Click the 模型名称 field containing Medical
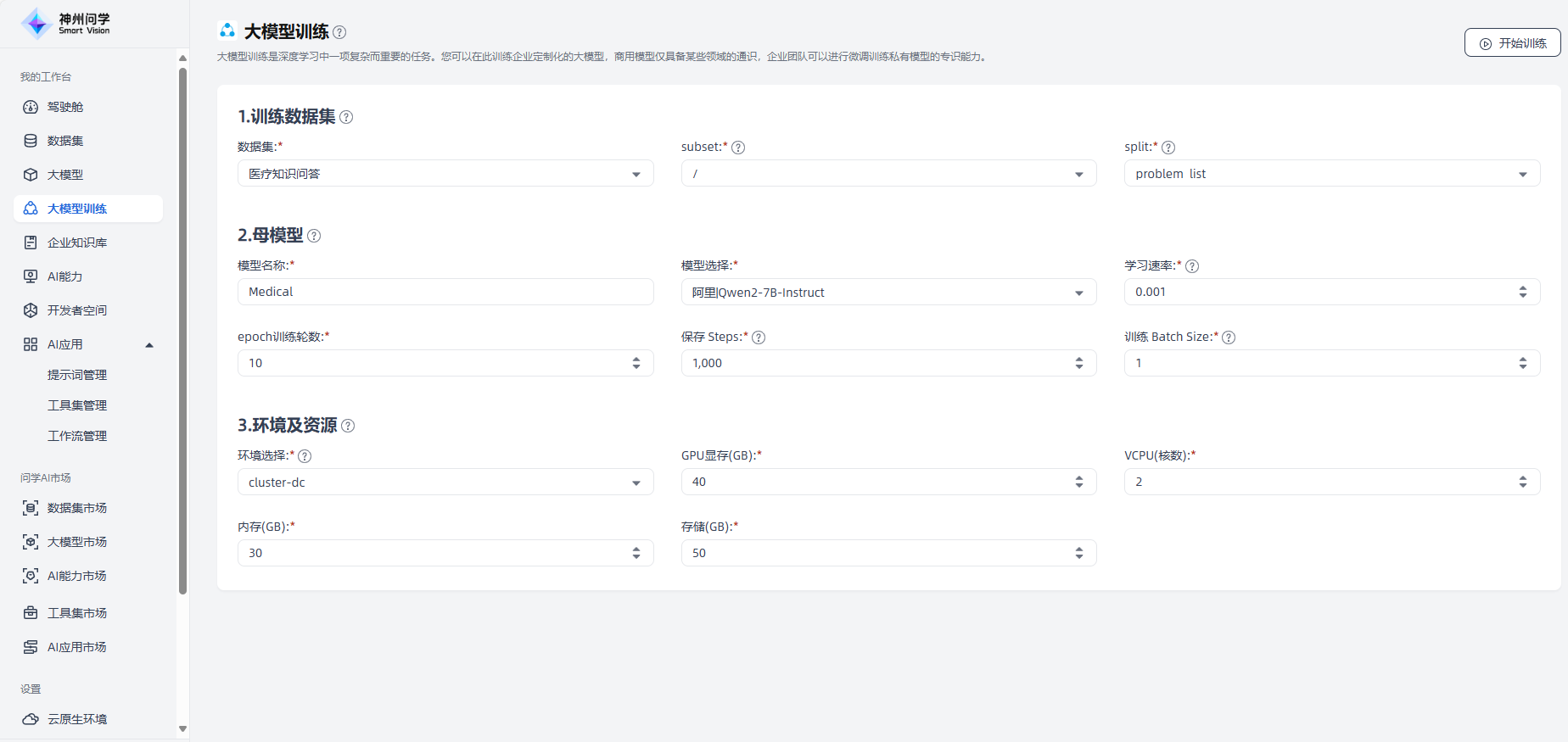 [445, 292]
